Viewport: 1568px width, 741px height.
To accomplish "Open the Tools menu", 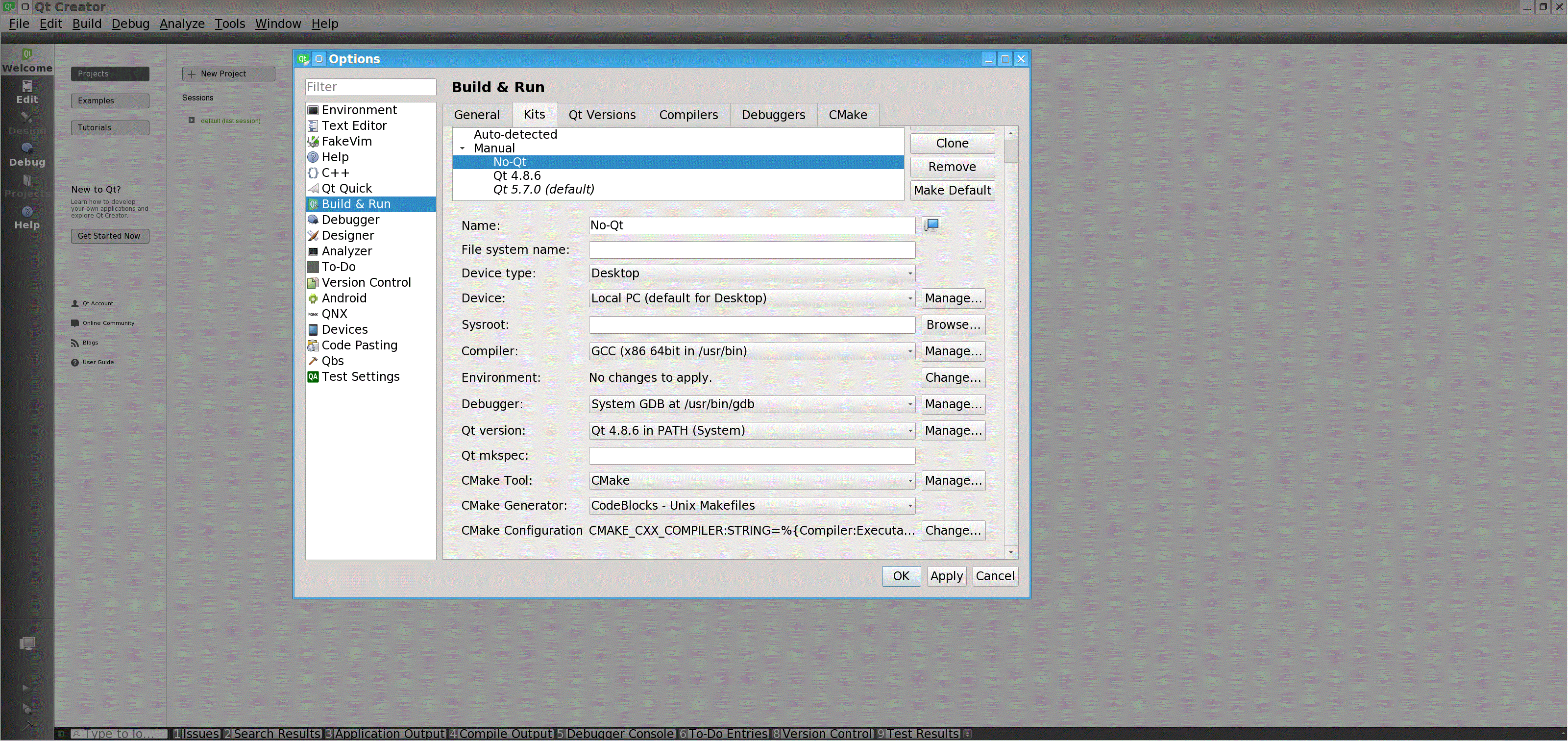I will [x=229, y=24].
